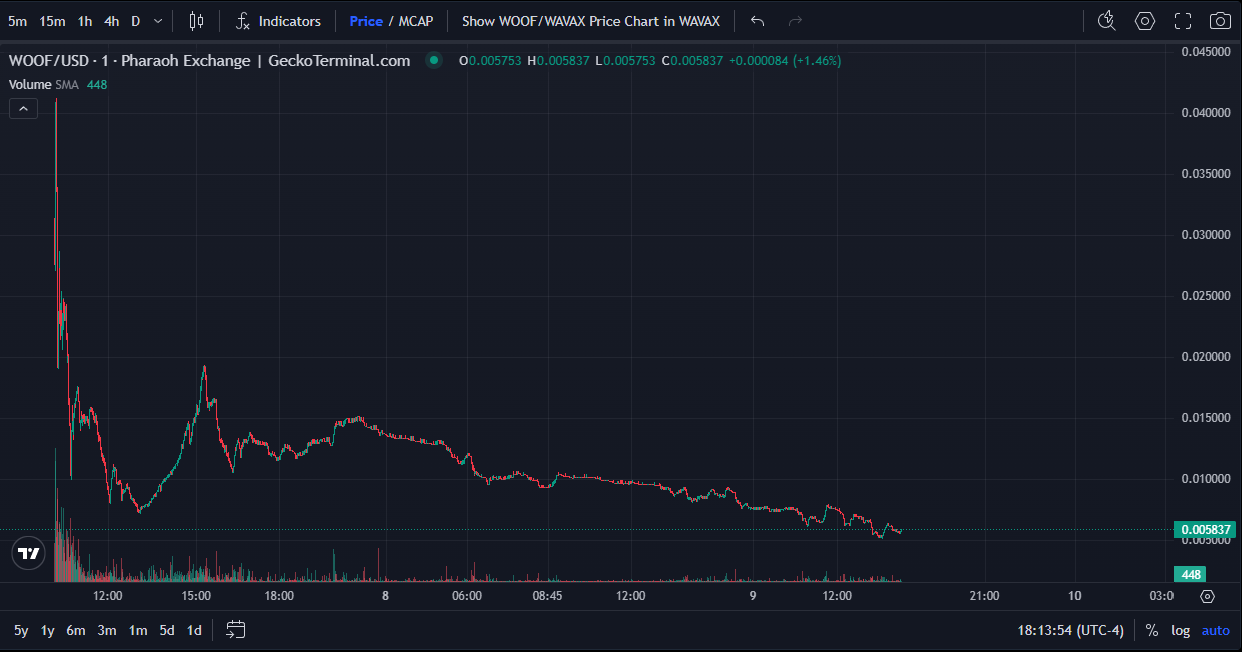This screenshot has width=1242, height=652.
Task: Open the candlestick chart style selector
Action: click(x=196, y=21)
